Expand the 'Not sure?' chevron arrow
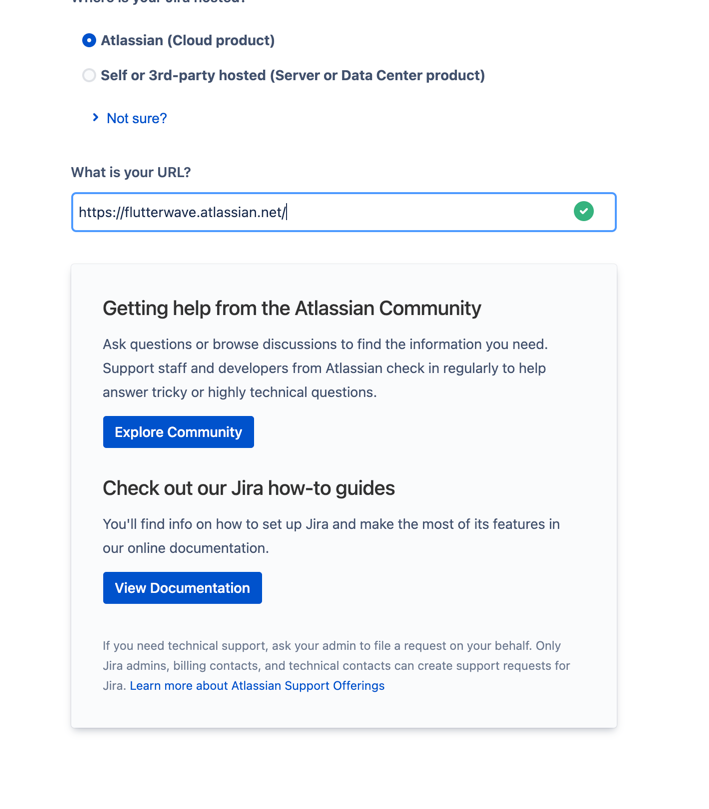Screen dimensions: 709x809 (95, 118)
